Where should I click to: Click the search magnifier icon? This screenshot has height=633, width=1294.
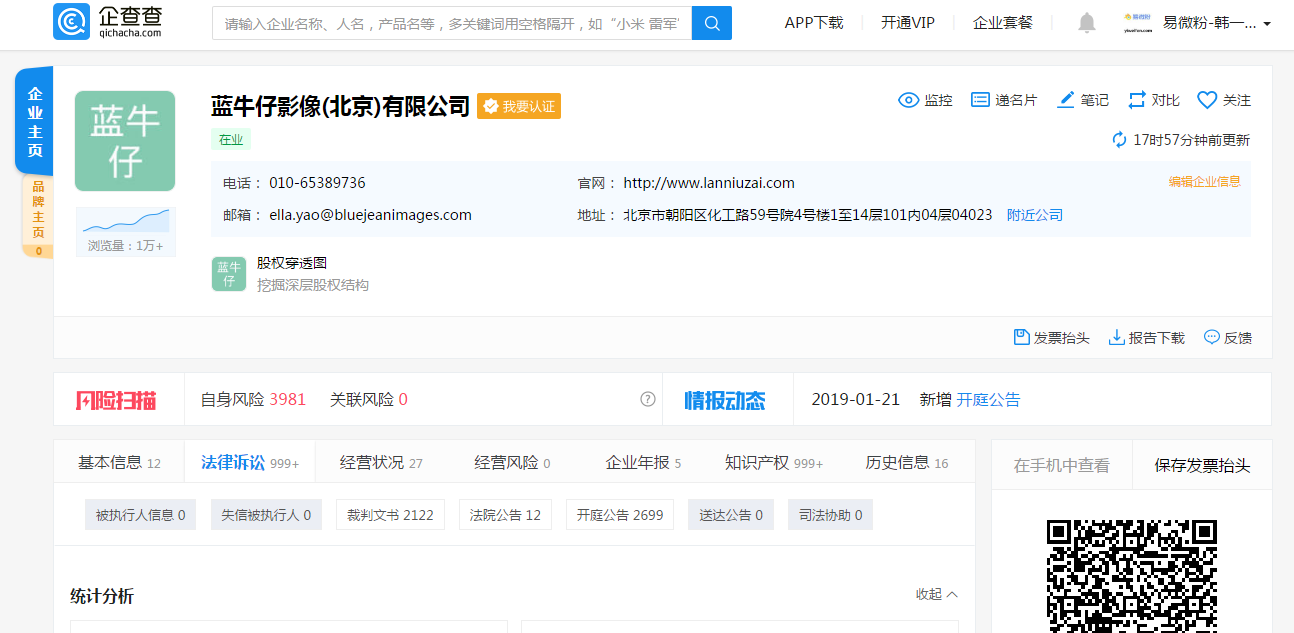pyautogui.click(x=711, y=22)
